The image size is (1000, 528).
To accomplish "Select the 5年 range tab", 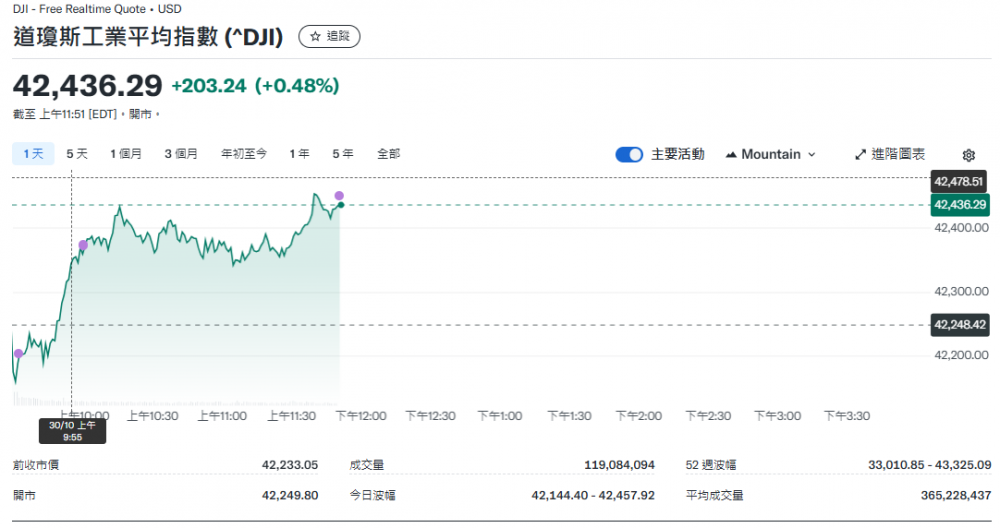I will click(x=343, y=154).
